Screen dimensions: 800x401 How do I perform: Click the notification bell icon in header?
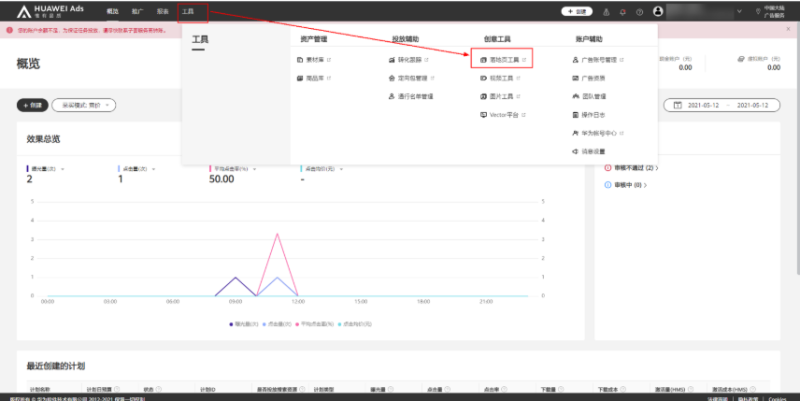[623, 12]
